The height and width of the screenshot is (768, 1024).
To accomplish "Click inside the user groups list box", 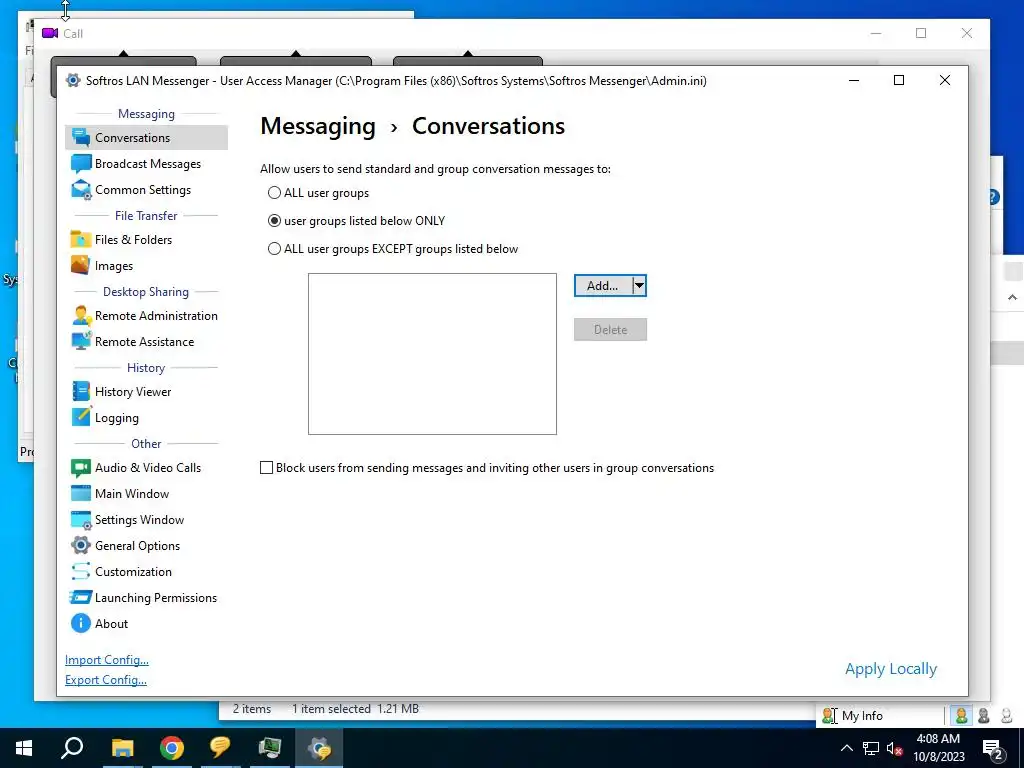I will point(432,354).
